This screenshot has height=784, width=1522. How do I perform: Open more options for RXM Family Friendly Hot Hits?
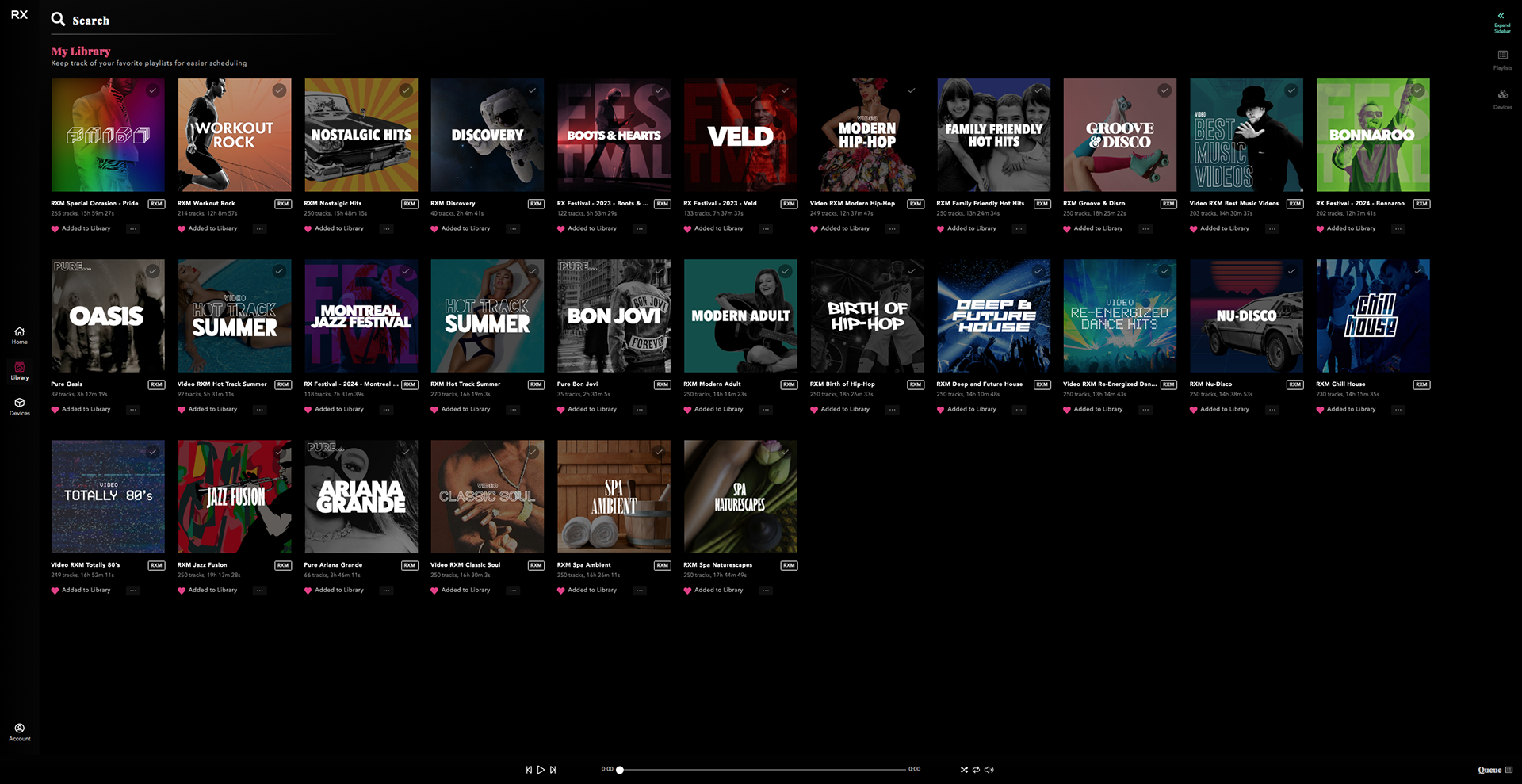tap(1019, 229)
